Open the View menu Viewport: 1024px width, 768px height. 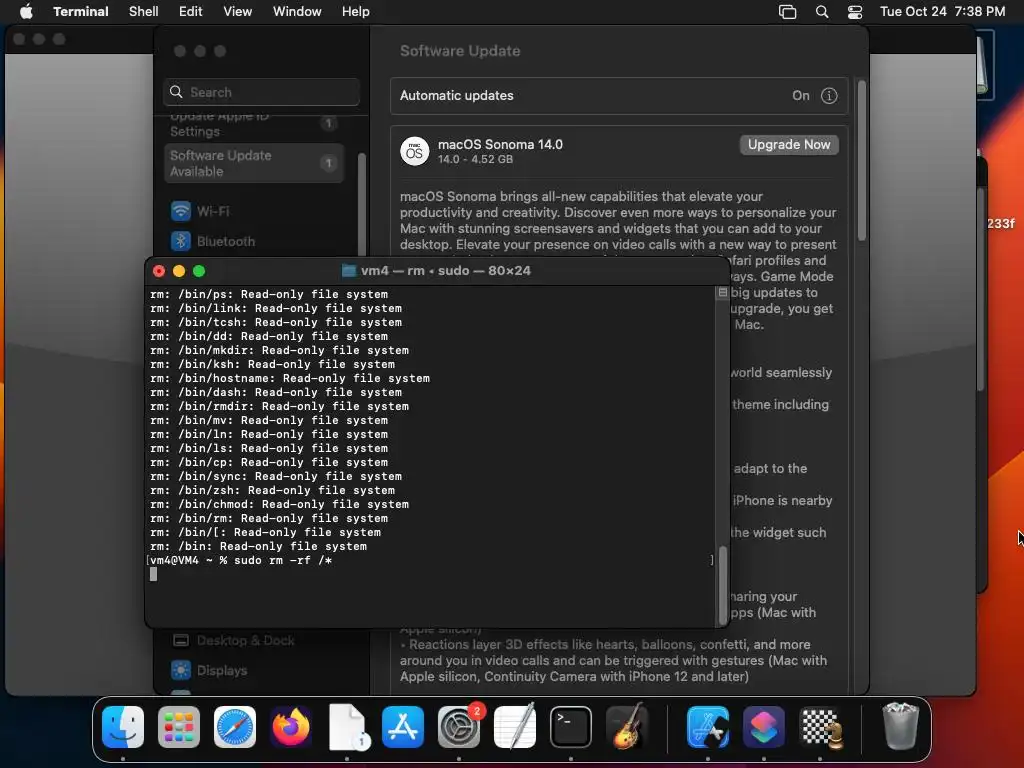tap(238, 11)
